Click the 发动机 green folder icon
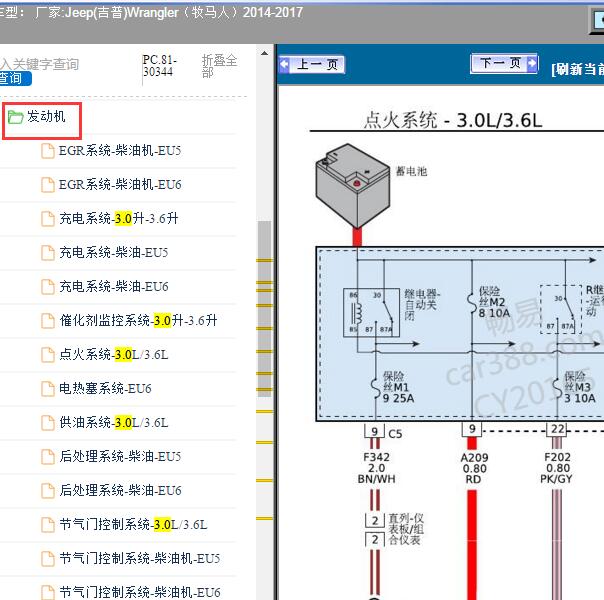This screenshot has width=604, height=600. (x=15, y=117)
